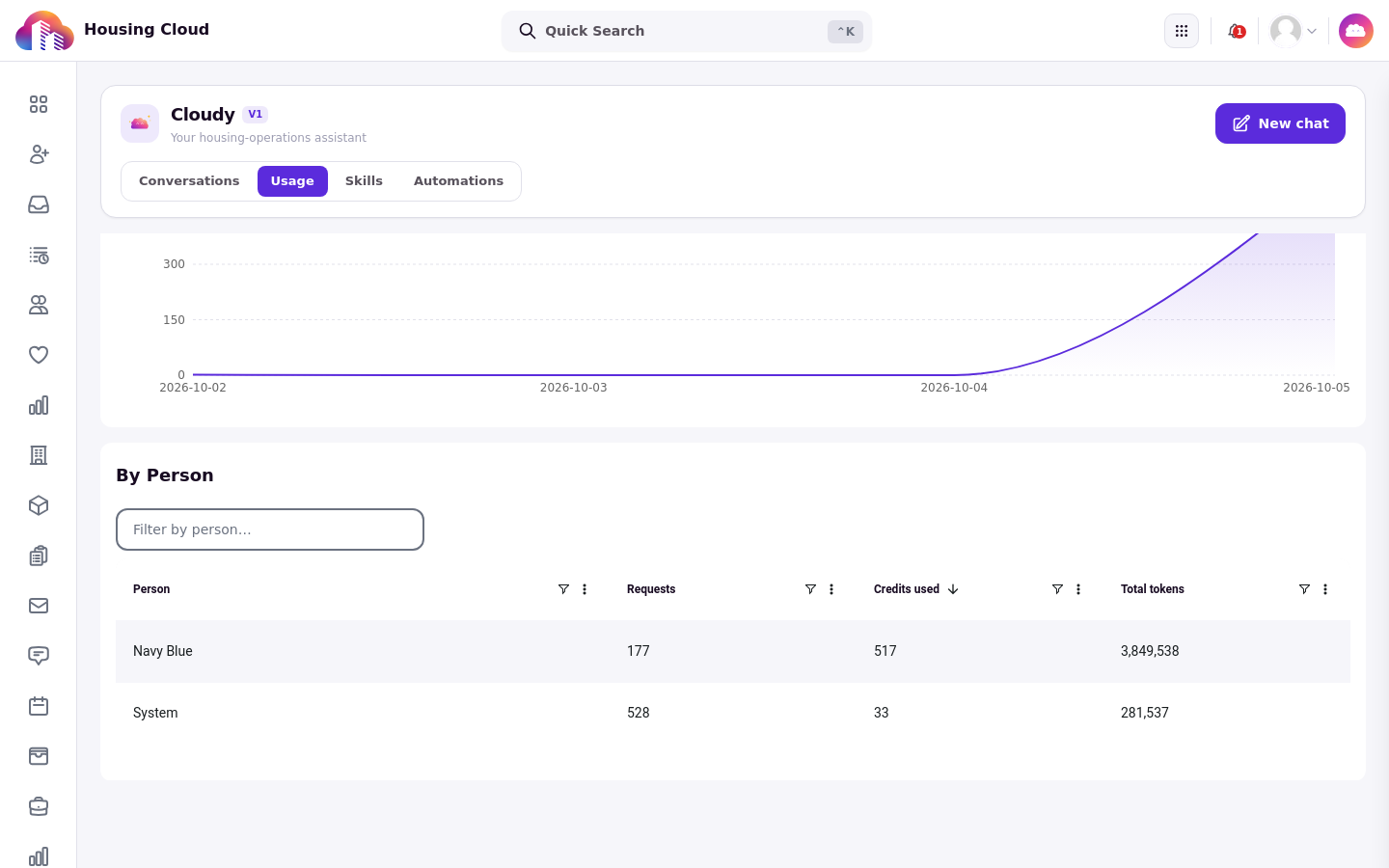Open the inbox tray icon in sidebar
Image resolution: width=1389 pixels, height=868 pixels.
click(x=39, y=204)
